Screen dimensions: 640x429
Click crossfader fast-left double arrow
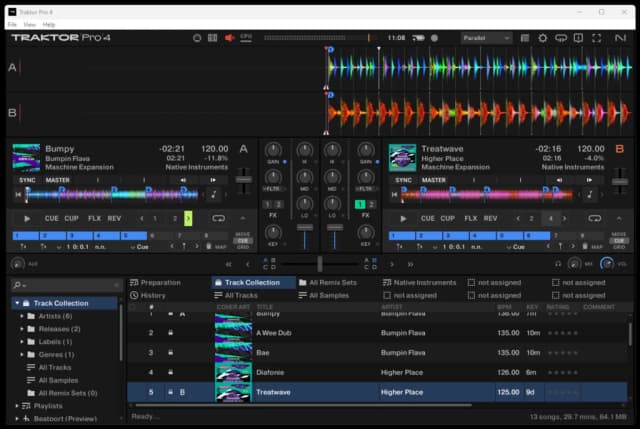229,264
